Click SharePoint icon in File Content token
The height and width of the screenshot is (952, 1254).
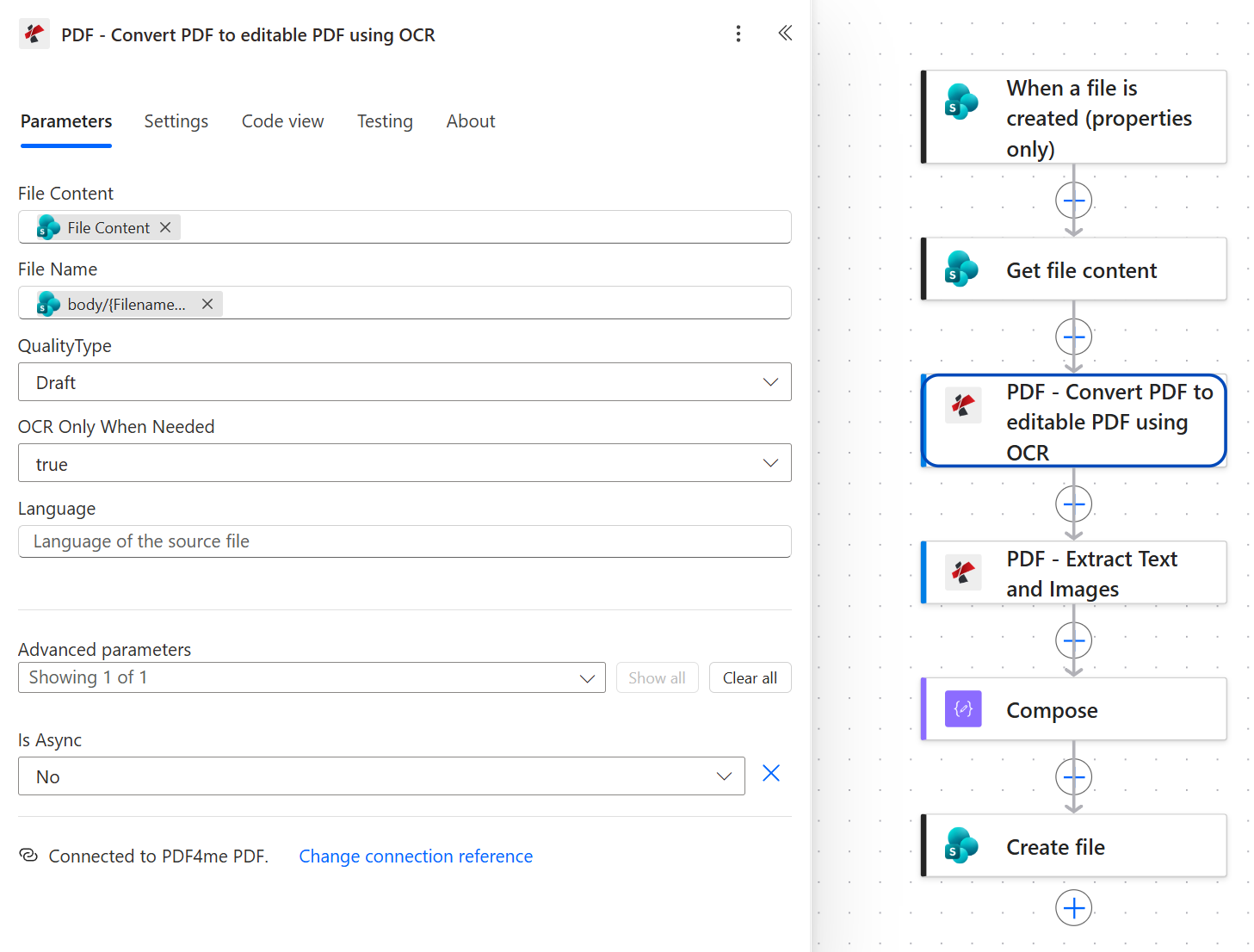tap(48, 227)
